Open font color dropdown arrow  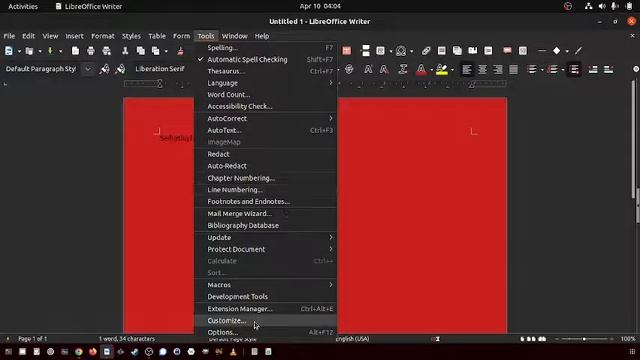point(431,70)
